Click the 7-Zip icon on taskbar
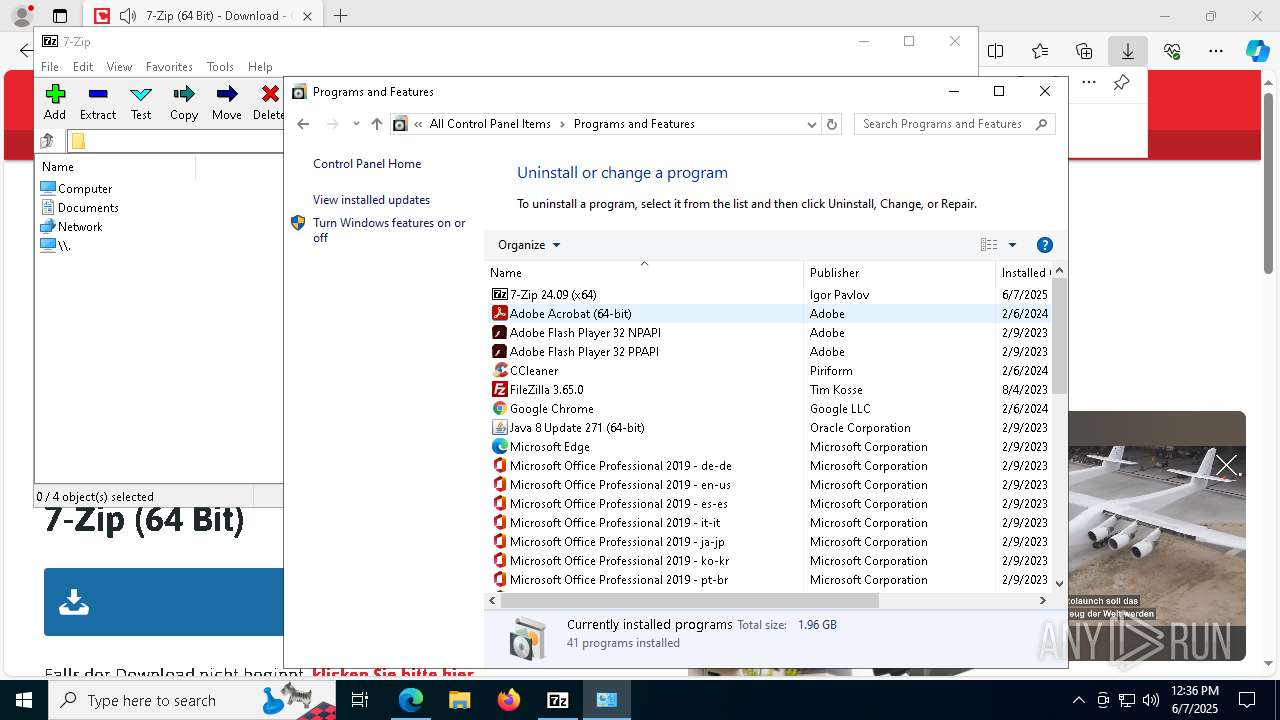This screenshot has height=720, width=1280. tap(558, 700)
